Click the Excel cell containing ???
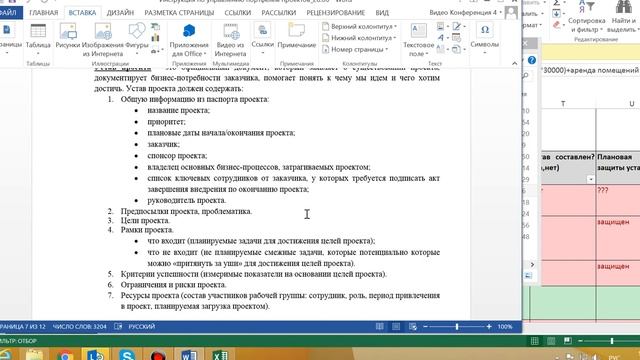The width and height of the screenshot is (640, 360). [618, 200]
